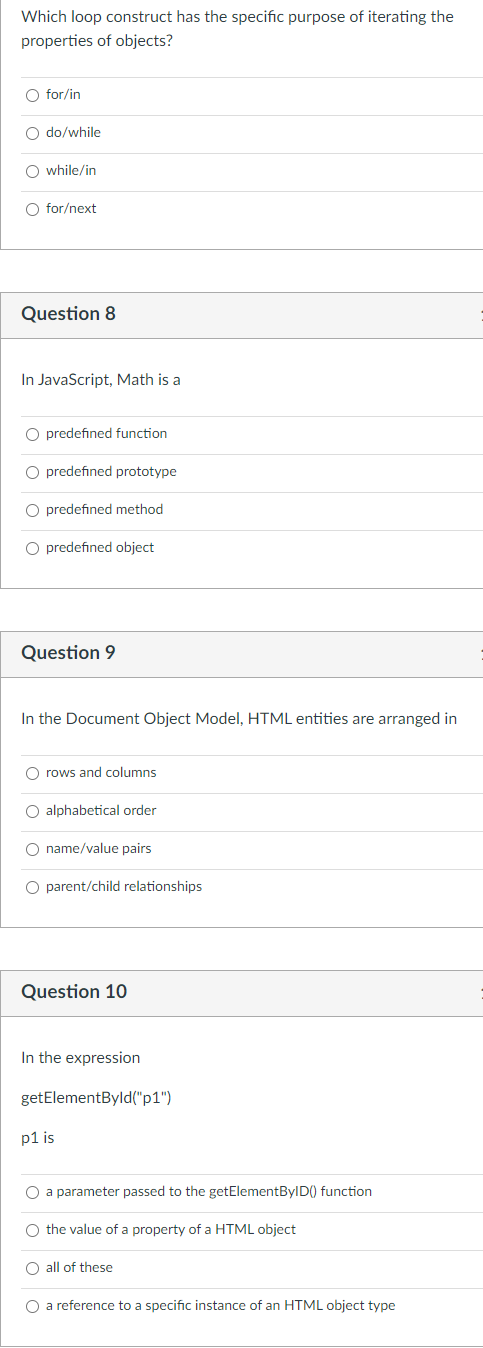483x1348 pixels.
Task: Choose alphabetical order option
Action: [33, 811]
